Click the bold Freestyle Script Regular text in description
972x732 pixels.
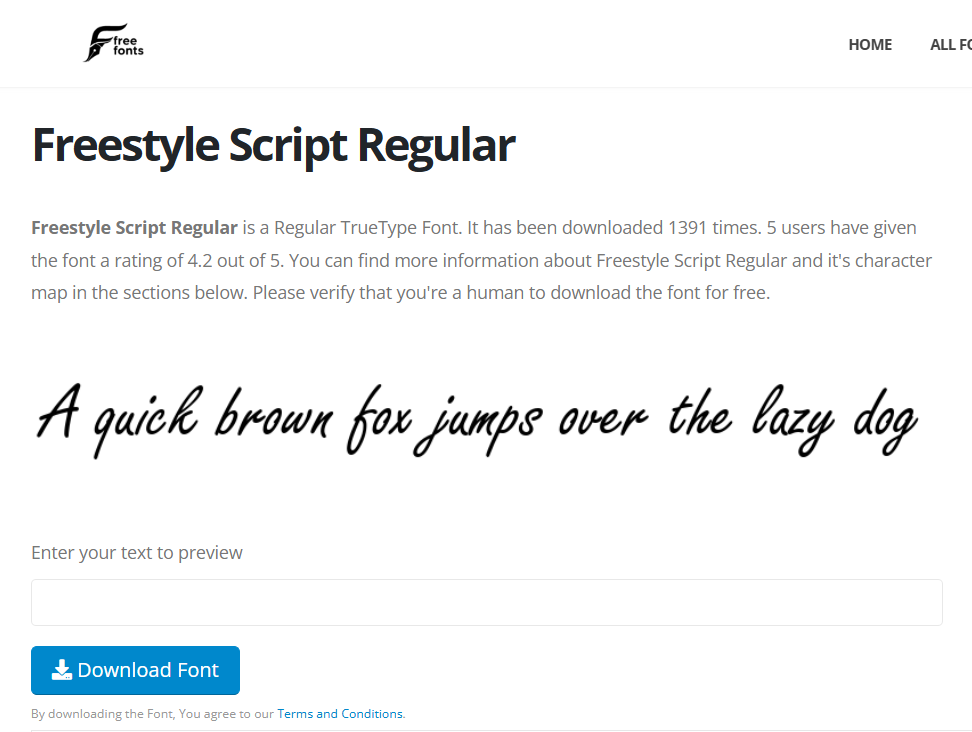click(134, 228)
